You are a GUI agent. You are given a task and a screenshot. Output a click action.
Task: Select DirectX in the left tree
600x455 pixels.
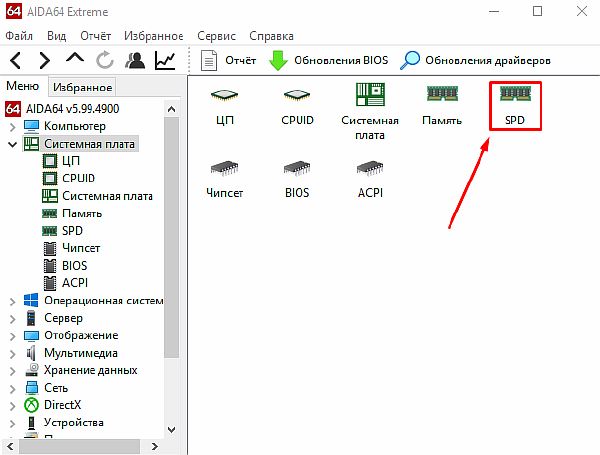pos(63,405)
